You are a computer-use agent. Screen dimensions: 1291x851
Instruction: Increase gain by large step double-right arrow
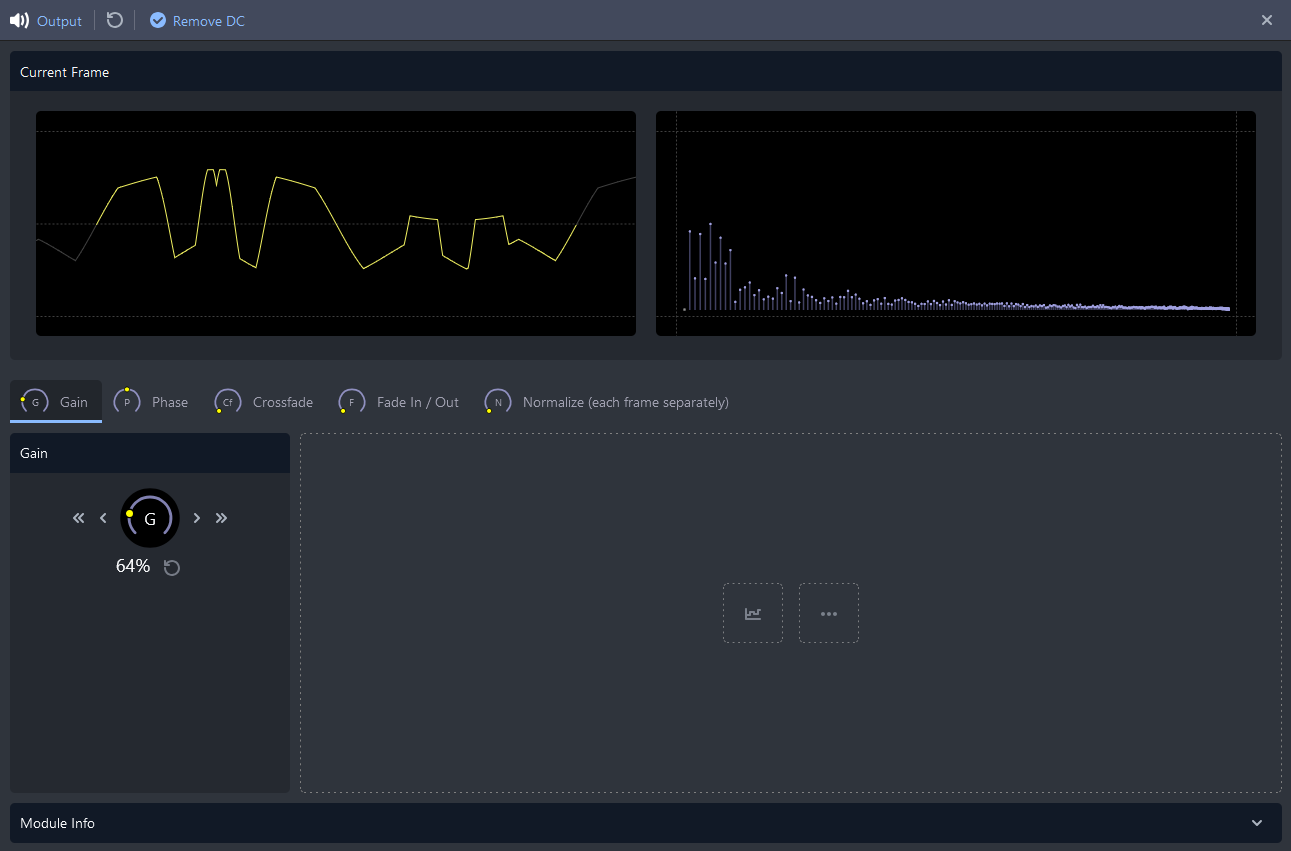pos(222,518)
